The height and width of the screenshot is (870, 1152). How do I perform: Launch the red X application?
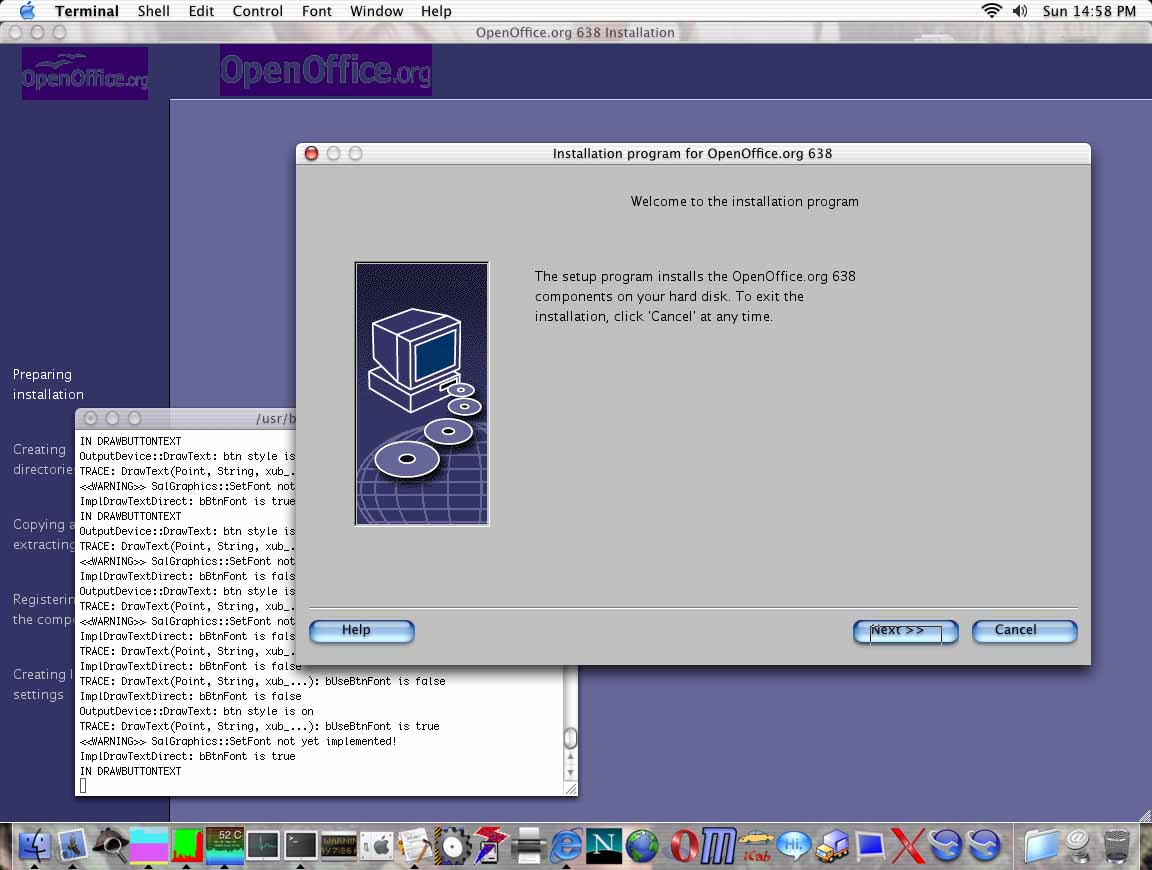click(908, 845)
